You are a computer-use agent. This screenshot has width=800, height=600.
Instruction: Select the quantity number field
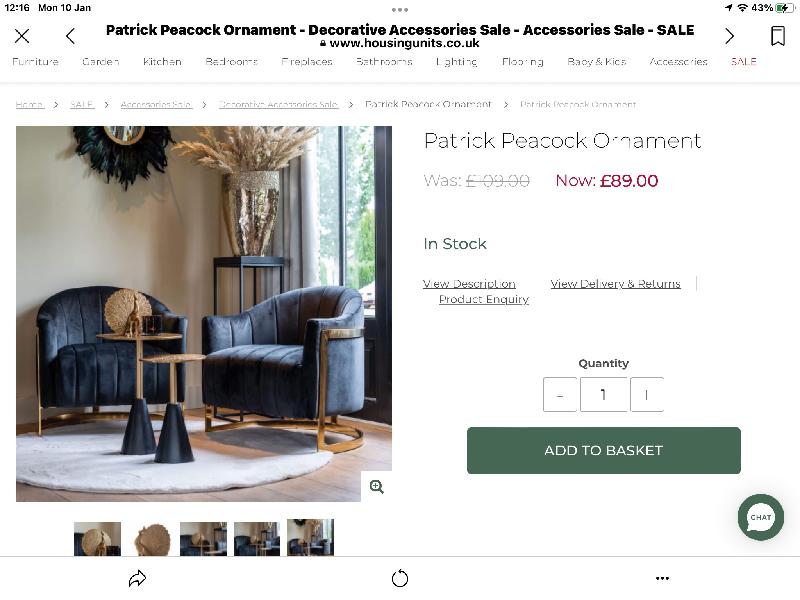click(604, 394)
